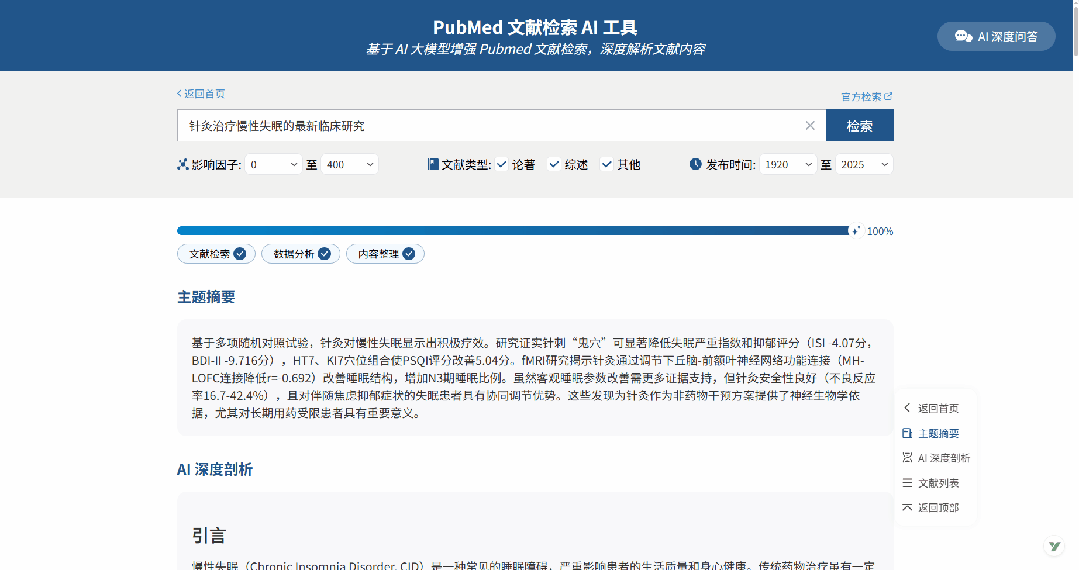
Task: Click the green Y extension icon bottom right
Action: [x=1054, y=546]
